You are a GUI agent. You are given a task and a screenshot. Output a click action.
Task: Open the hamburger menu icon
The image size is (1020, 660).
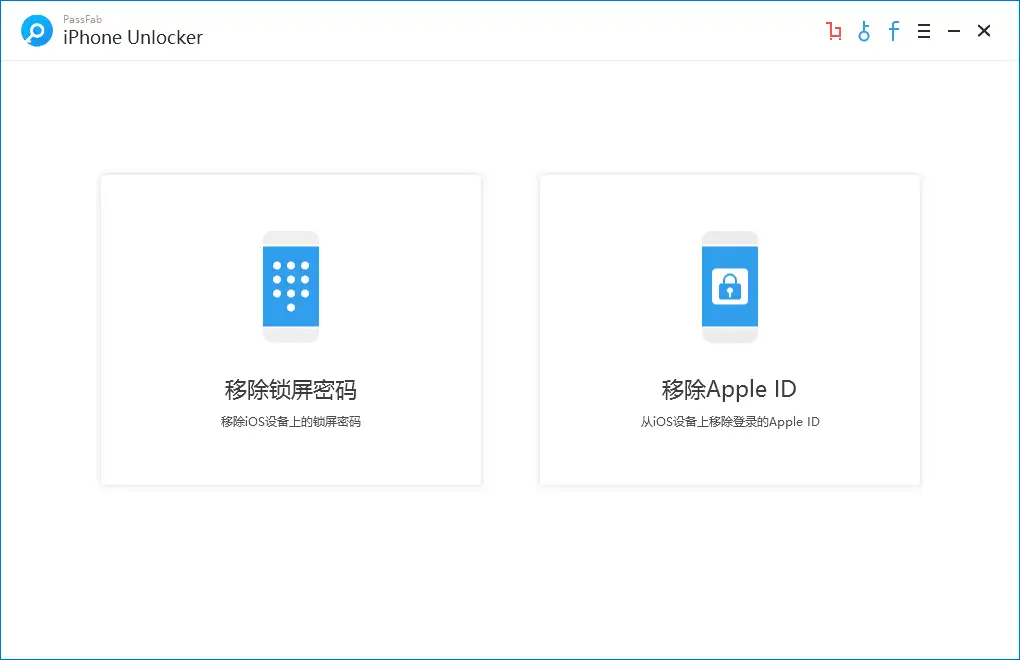[x=924, y=31]
